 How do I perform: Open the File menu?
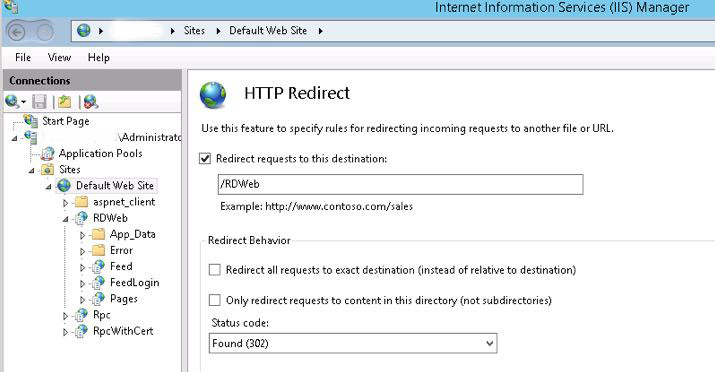23,57
